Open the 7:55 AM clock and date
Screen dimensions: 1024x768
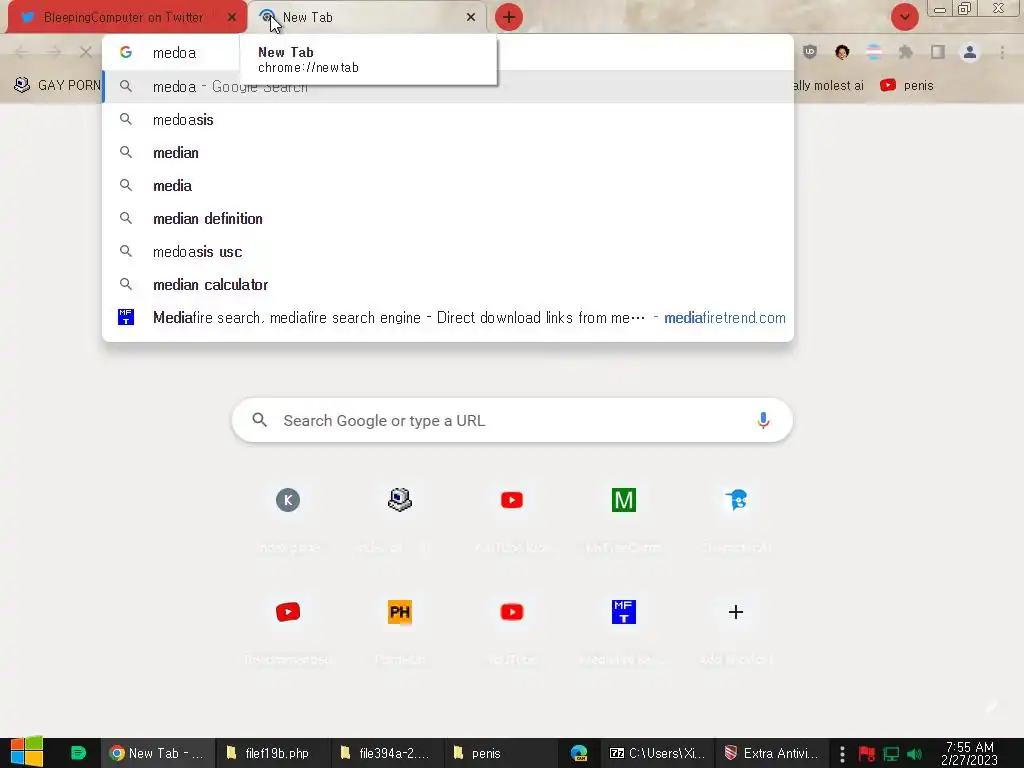pyautogui.click(x=970, y=753)
